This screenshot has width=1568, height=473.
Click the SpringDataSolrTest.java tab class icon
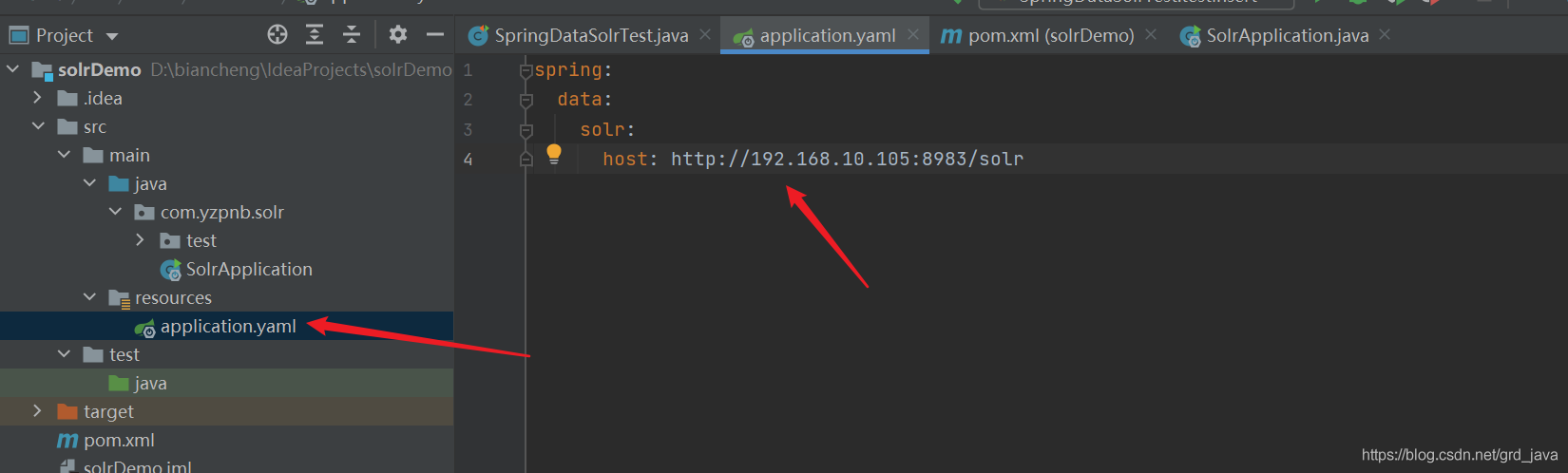coord(479,36)
